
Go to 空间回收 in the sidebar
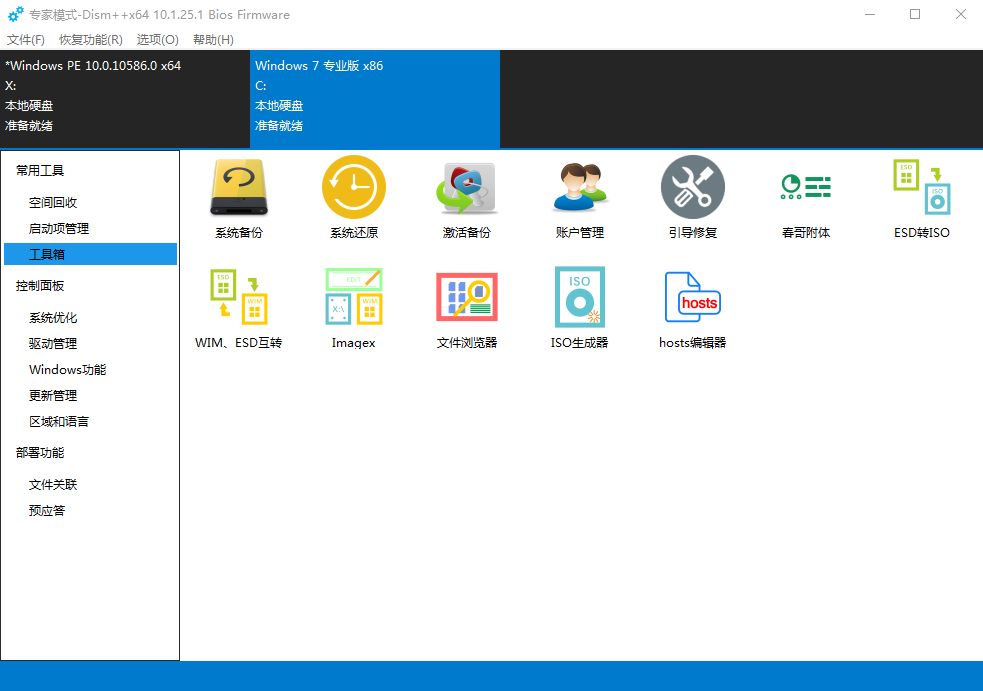(x=53, y=202)
